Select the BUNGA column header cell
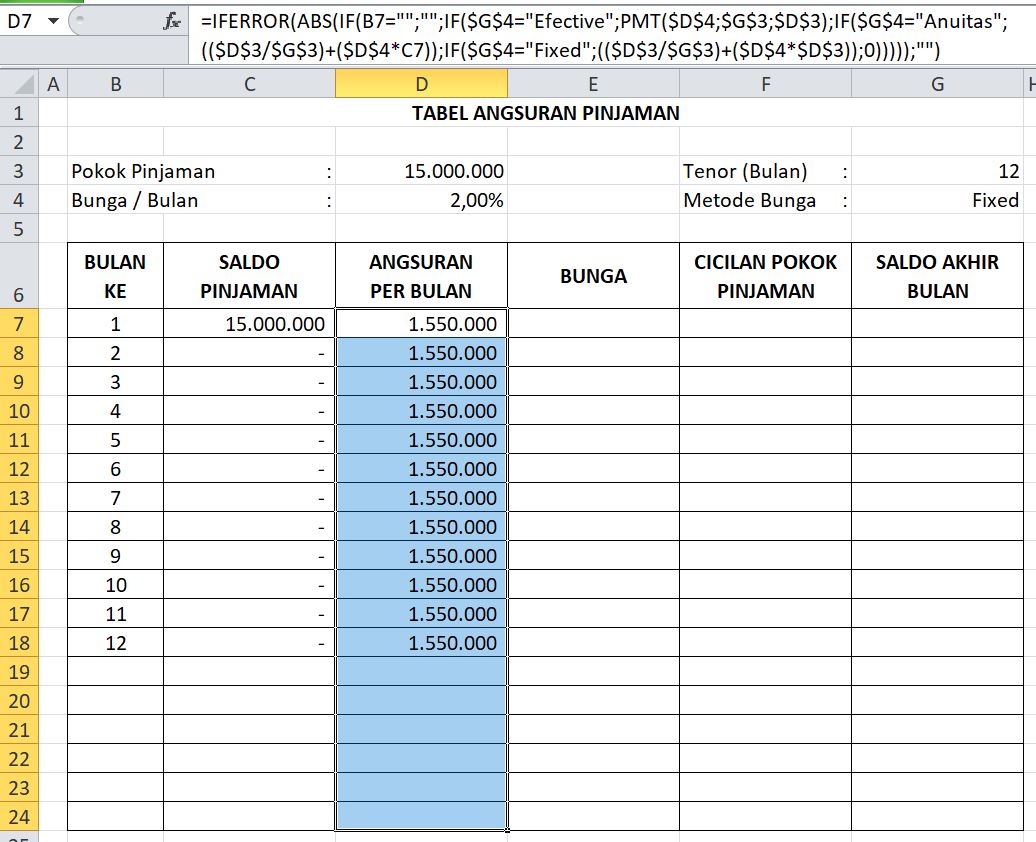The height and width of the screenshot is (842, 1036). point(594,276)
